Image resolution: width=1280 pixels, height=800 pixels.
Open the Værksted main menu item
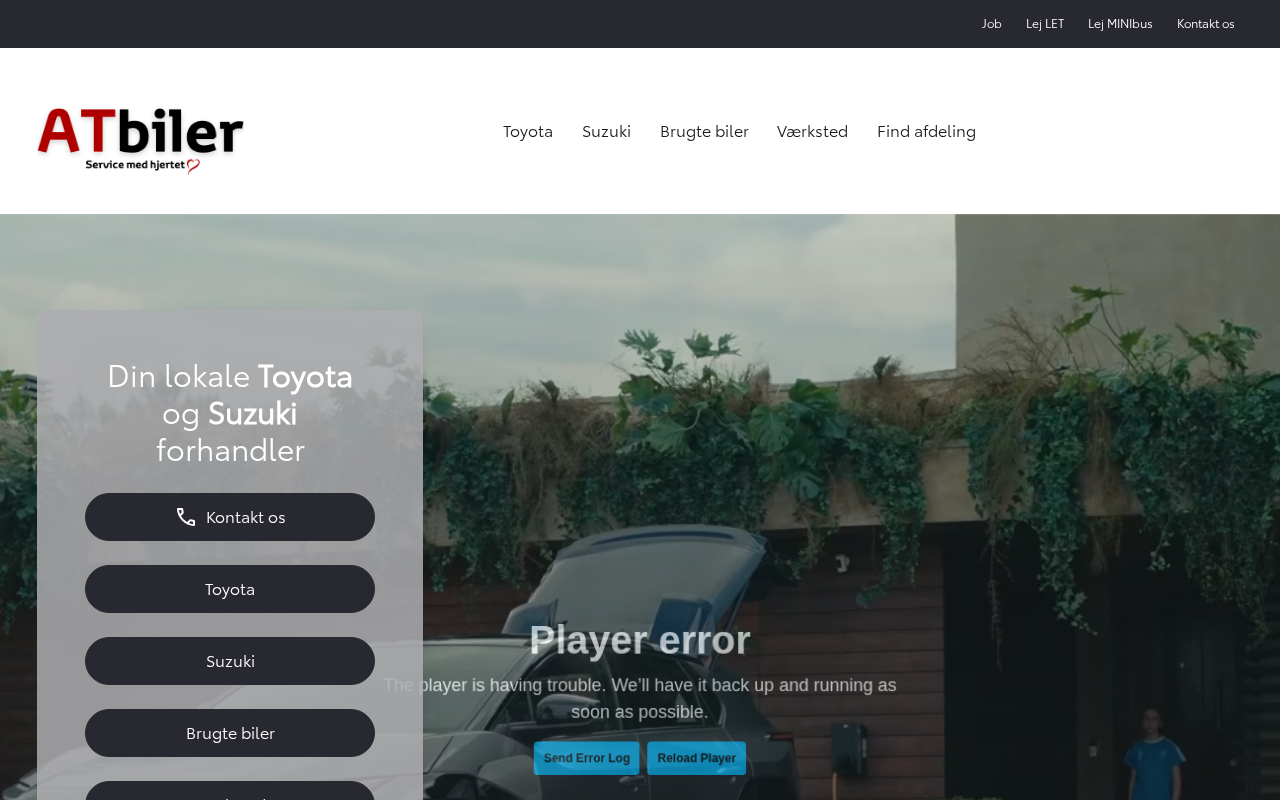click(812, 131)
